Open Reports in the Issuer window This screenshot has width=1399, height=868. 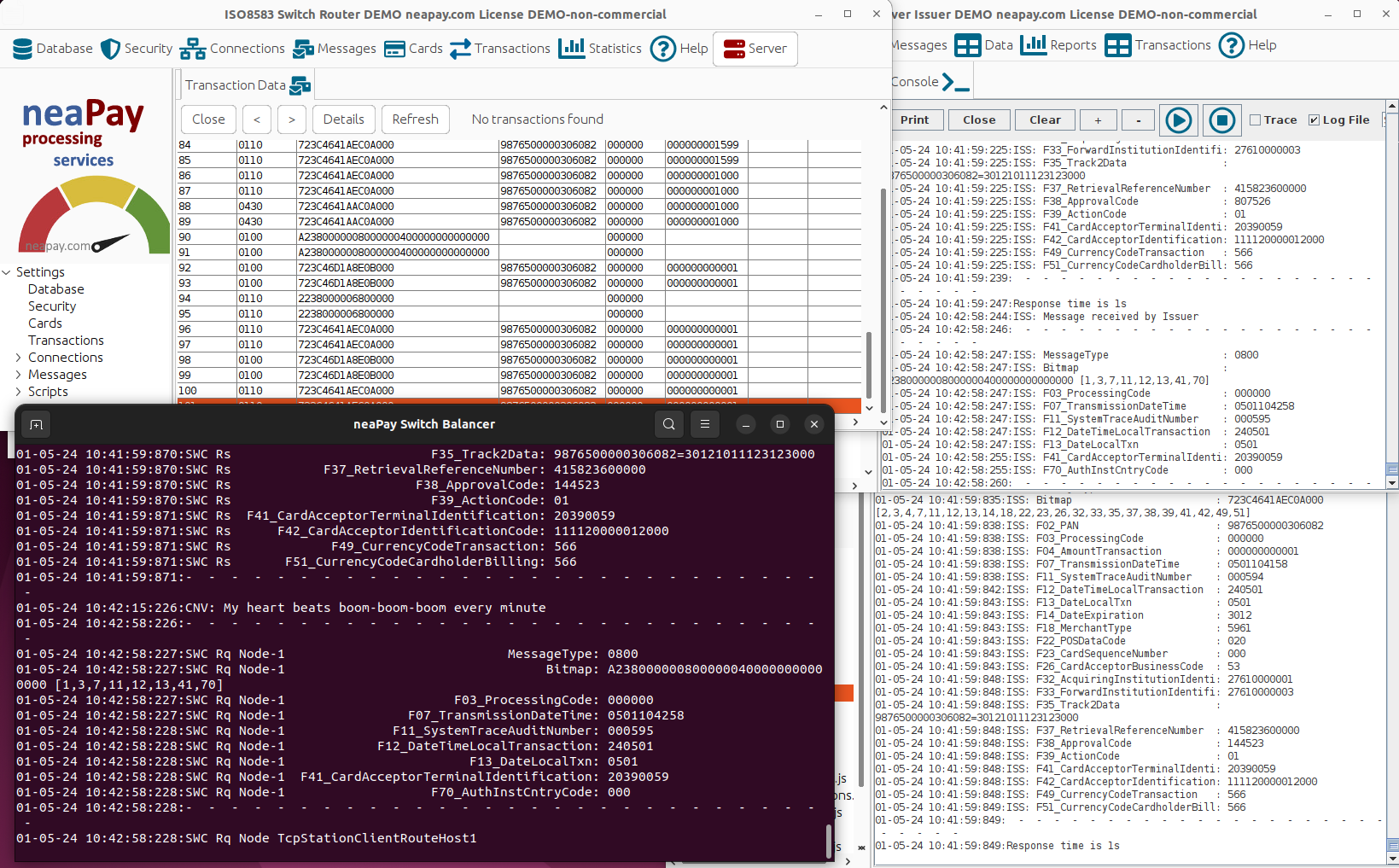click(x=1058, y=45)
